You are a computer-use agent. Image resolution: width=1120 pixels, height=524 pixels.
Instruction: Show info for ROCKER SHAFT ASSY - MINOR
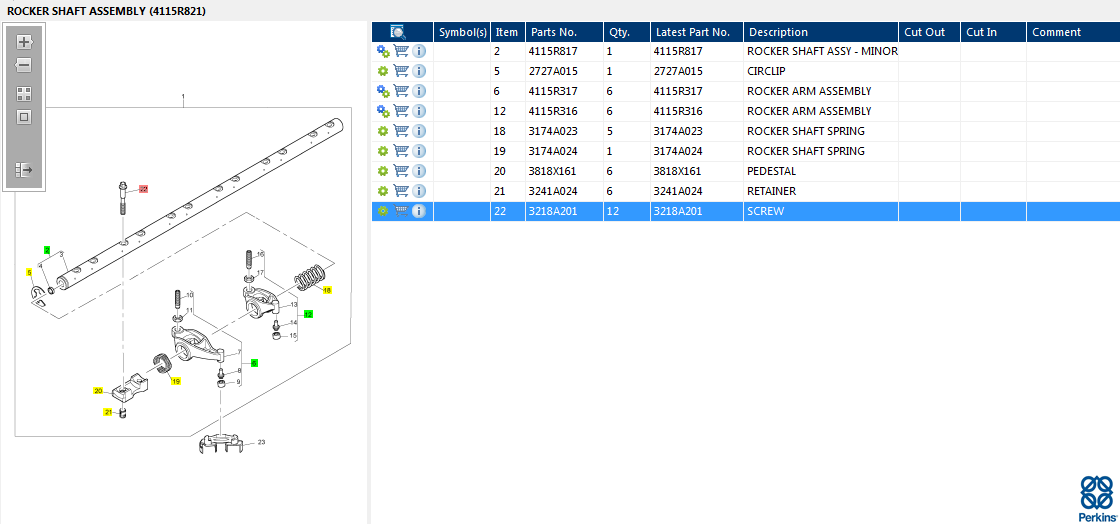click(x=419, y=51)
